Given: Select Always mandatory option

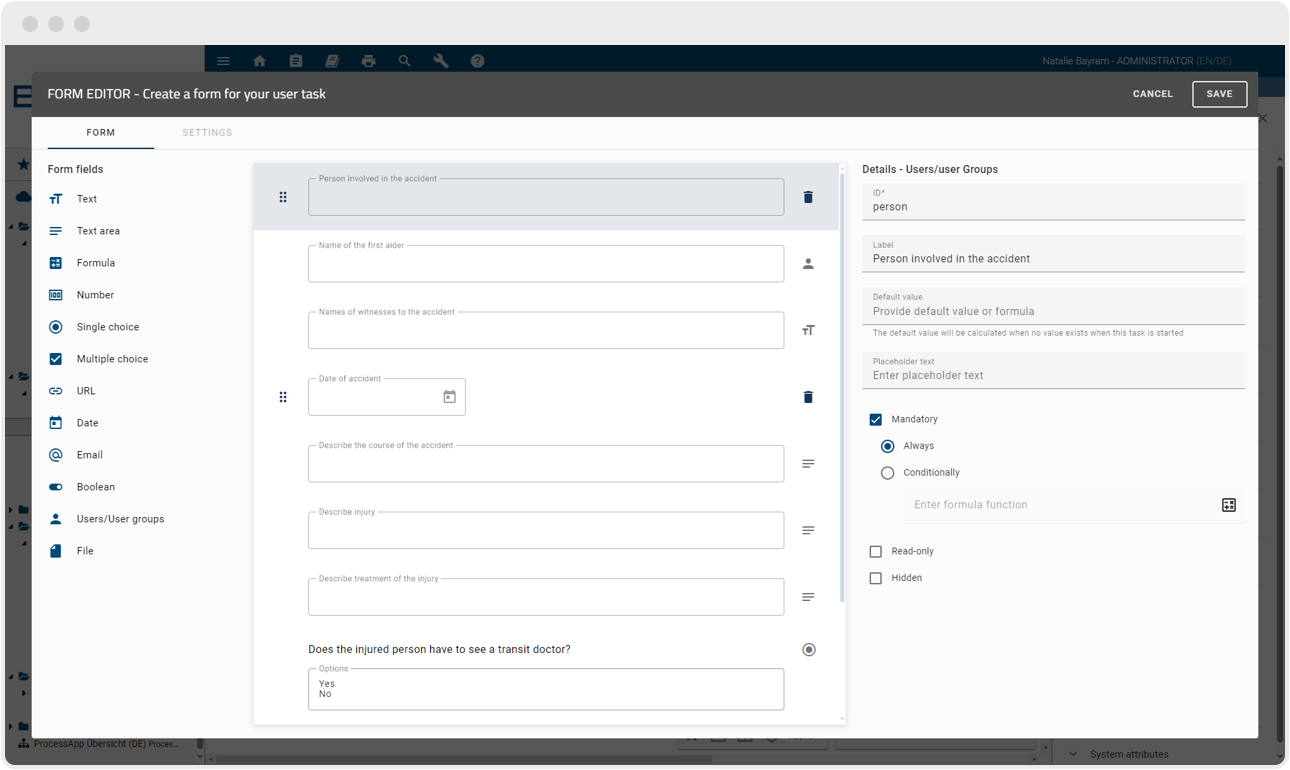Looking at the screenshot, I should (888, 446).
